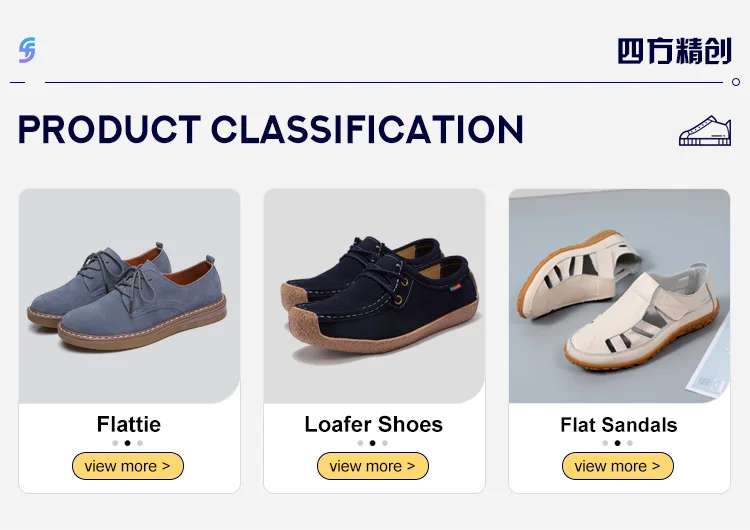Open the blue suede Flattie shoe image
The height and width of the screenshot is (530, 750).
coord(129,296)
